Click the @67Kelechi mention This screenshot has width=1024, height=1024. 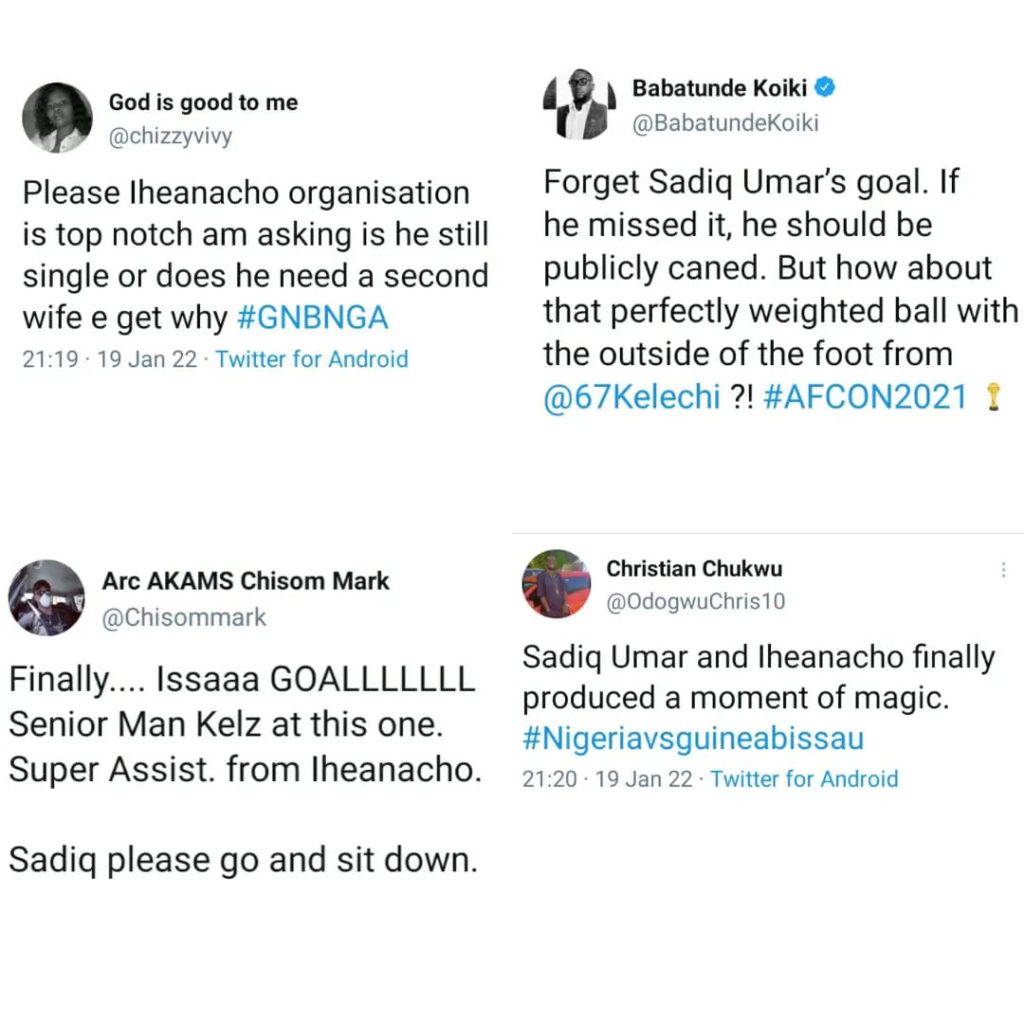(x=631, y=397)
